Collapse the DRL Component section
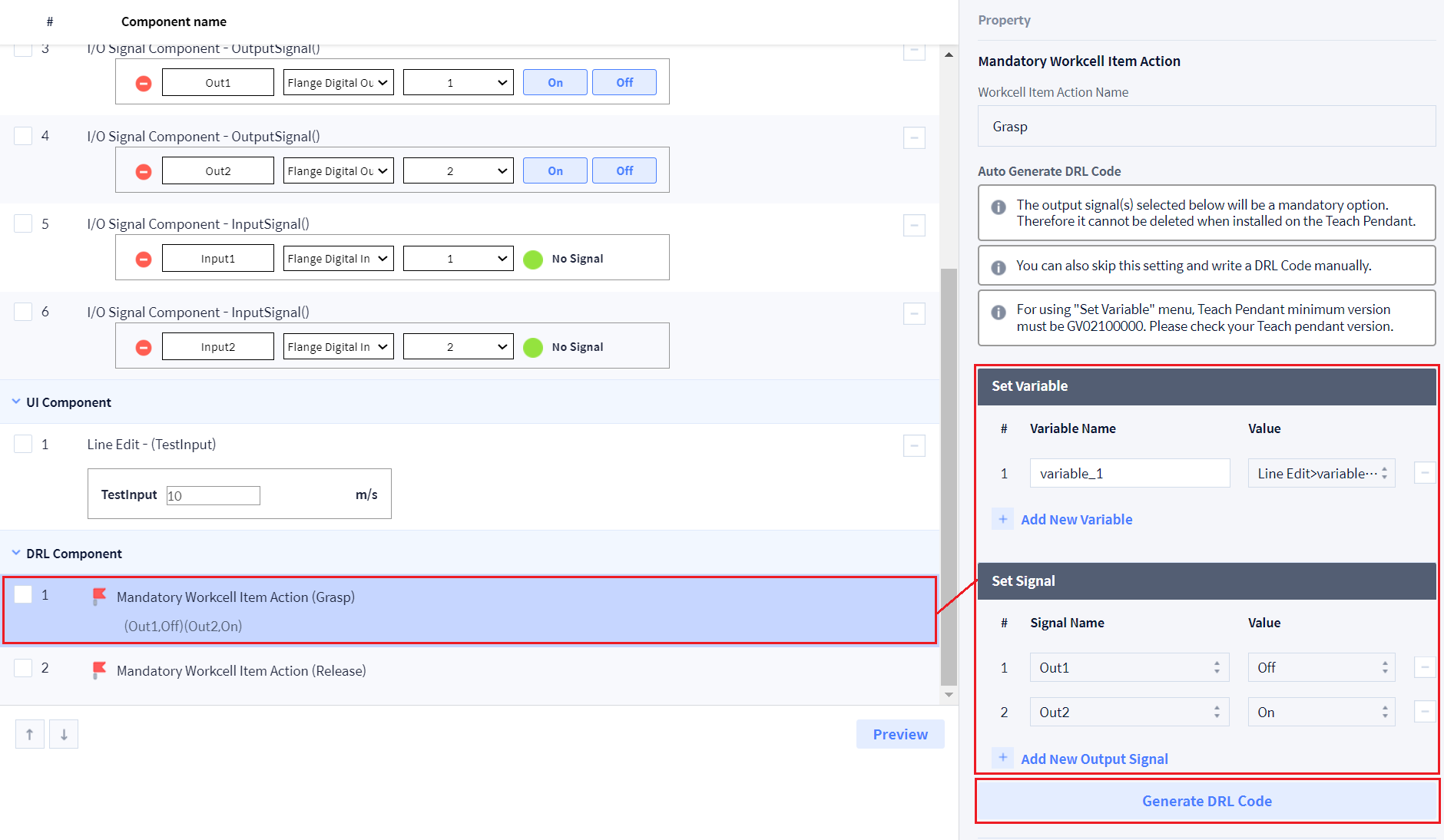The height and width of the screenshot is (840, 1444). (x=16, y=553)
